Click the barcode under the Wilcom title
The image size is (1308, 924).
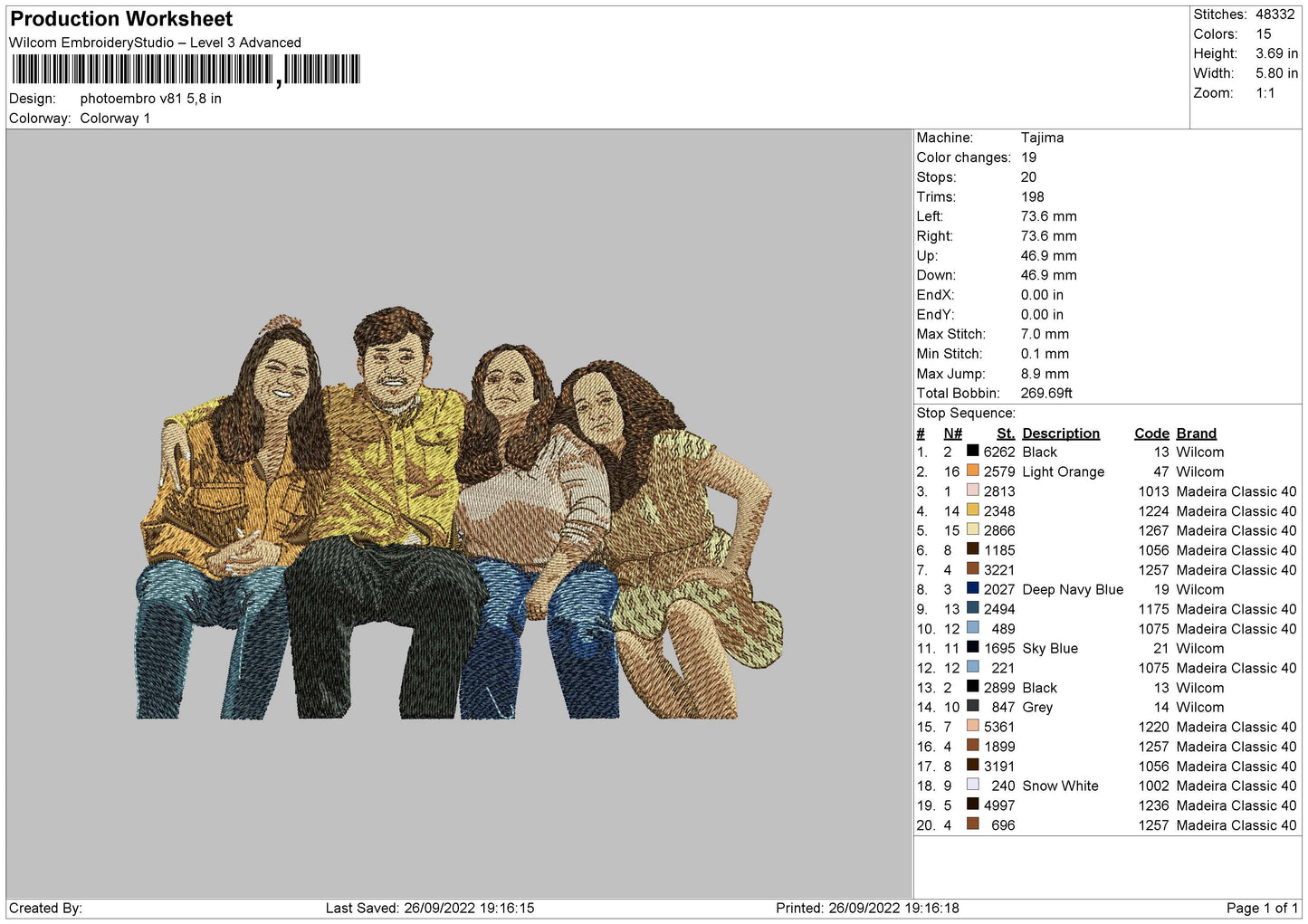pyautogui.click(x=186, y=70)
